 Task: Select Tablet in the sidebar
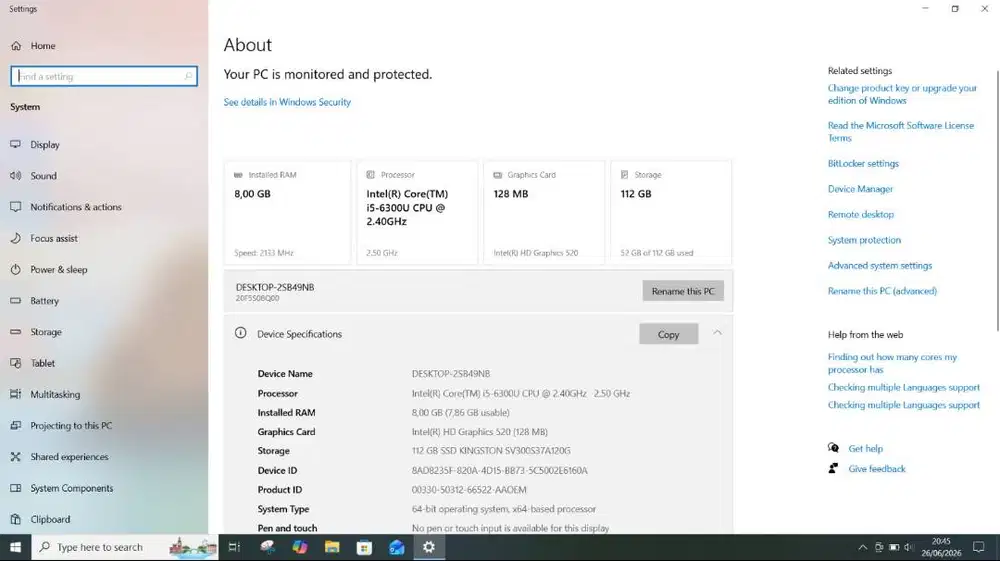(43, 363)
